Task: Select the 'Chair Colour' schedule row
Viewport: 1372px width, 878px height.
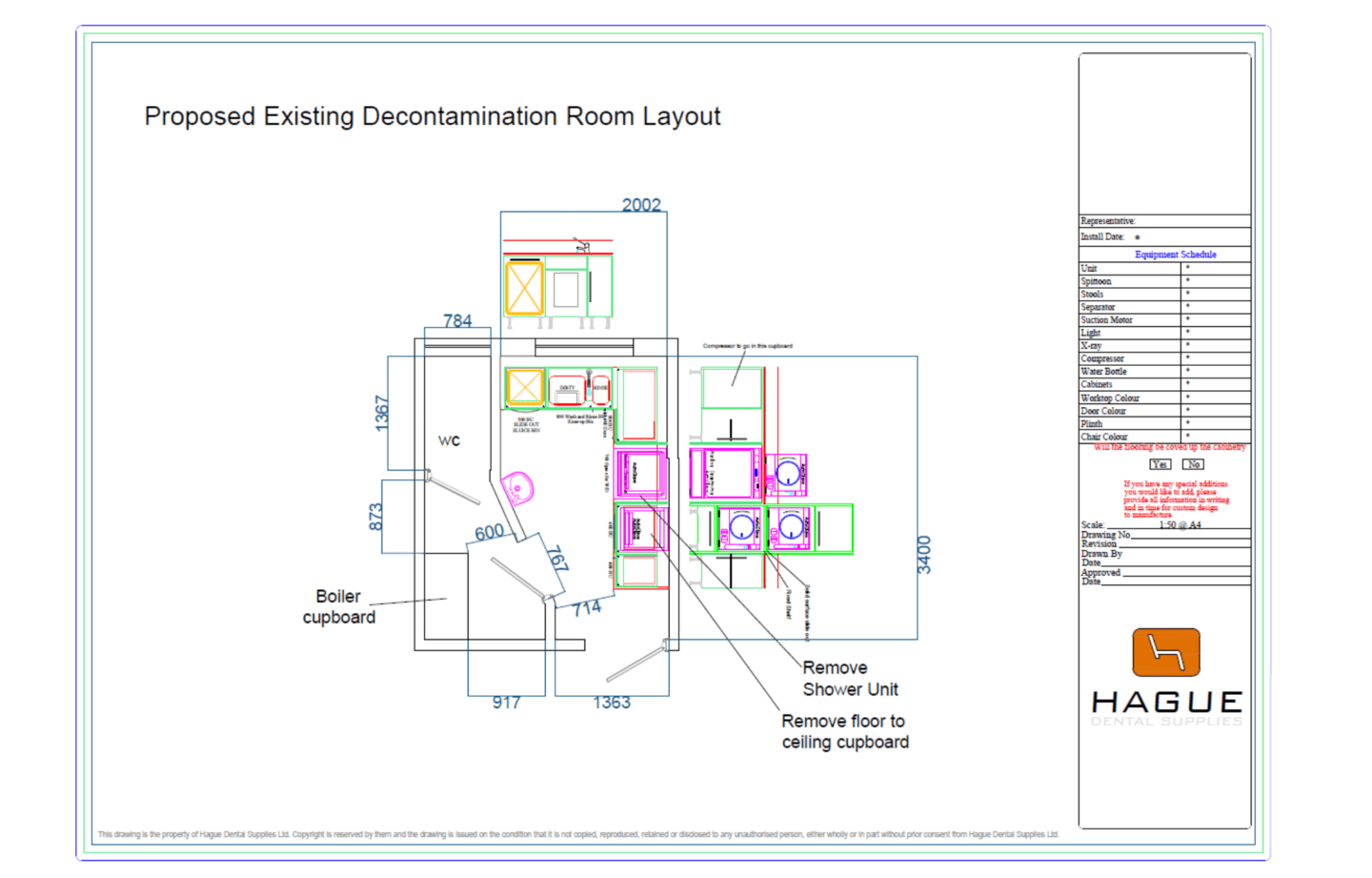Action: 1165,437
